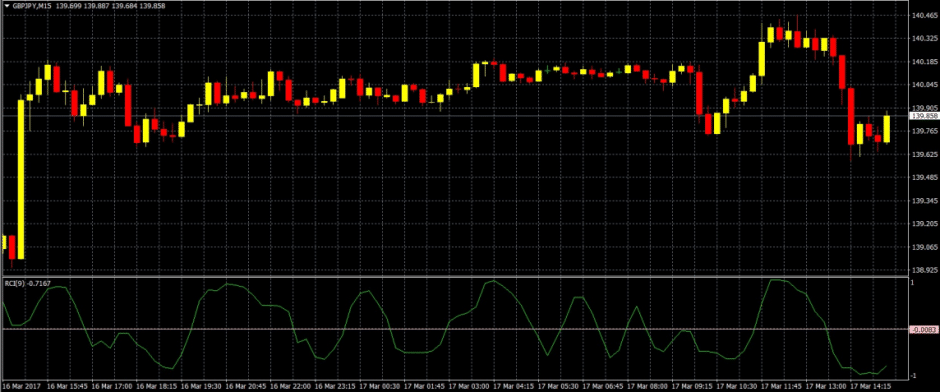Image resolution: width=940 pixels, height=392 pixels.
Task: Click the 16 Mar 19:30 time label
Action: [201, 387]
